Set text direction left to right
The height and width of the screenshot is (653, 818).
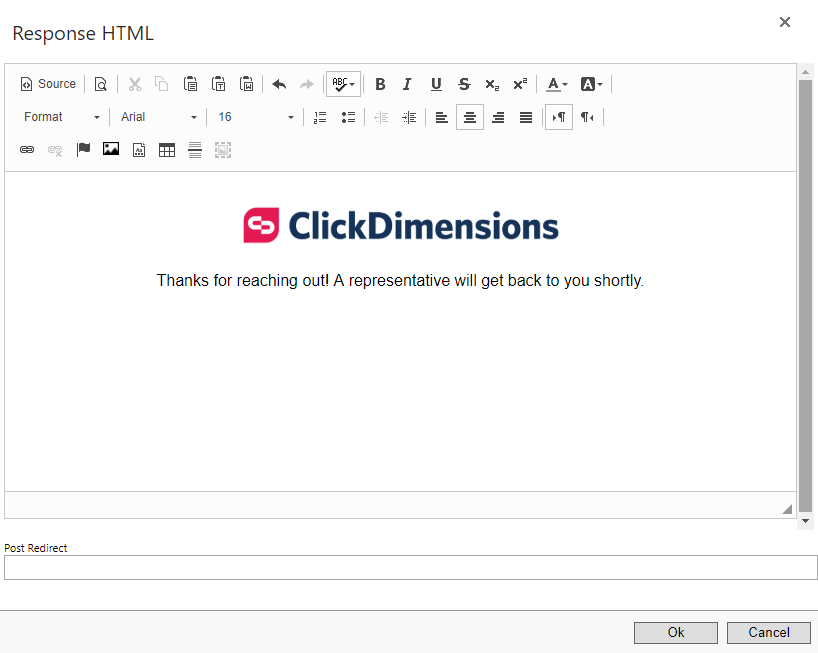click(x=559, y=117)
